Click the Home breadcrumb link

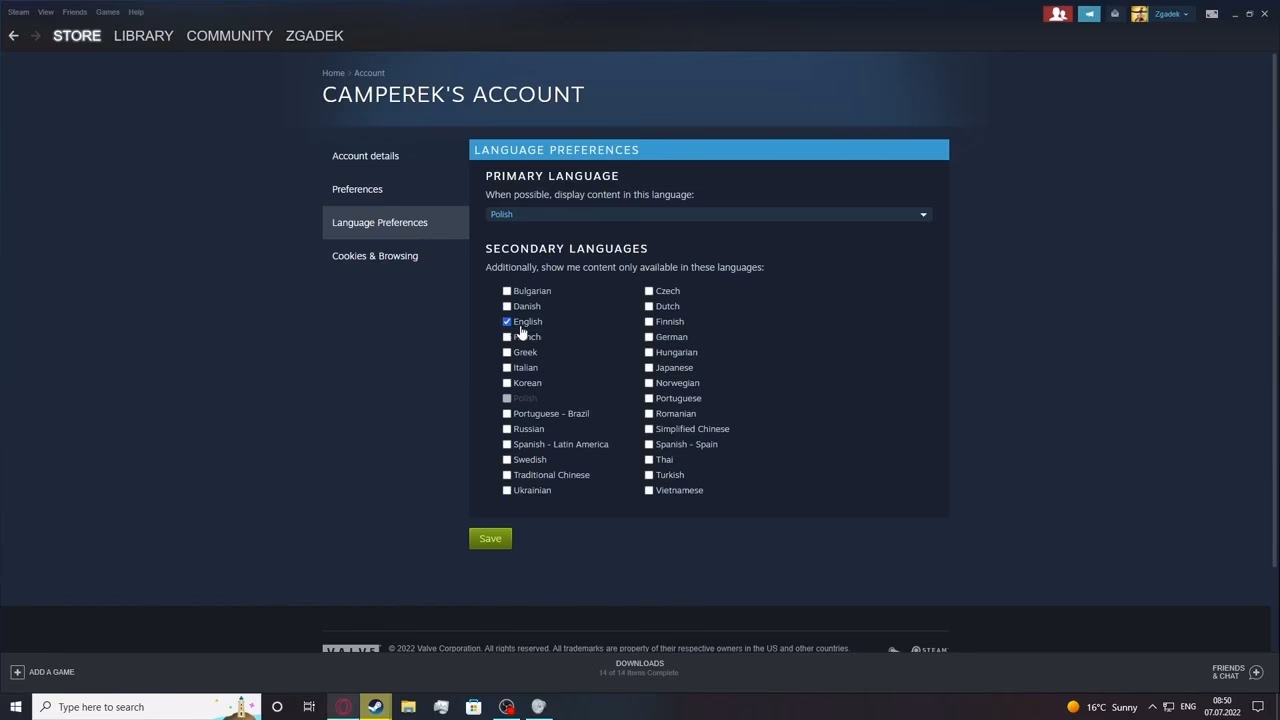(x=333, y=73)
